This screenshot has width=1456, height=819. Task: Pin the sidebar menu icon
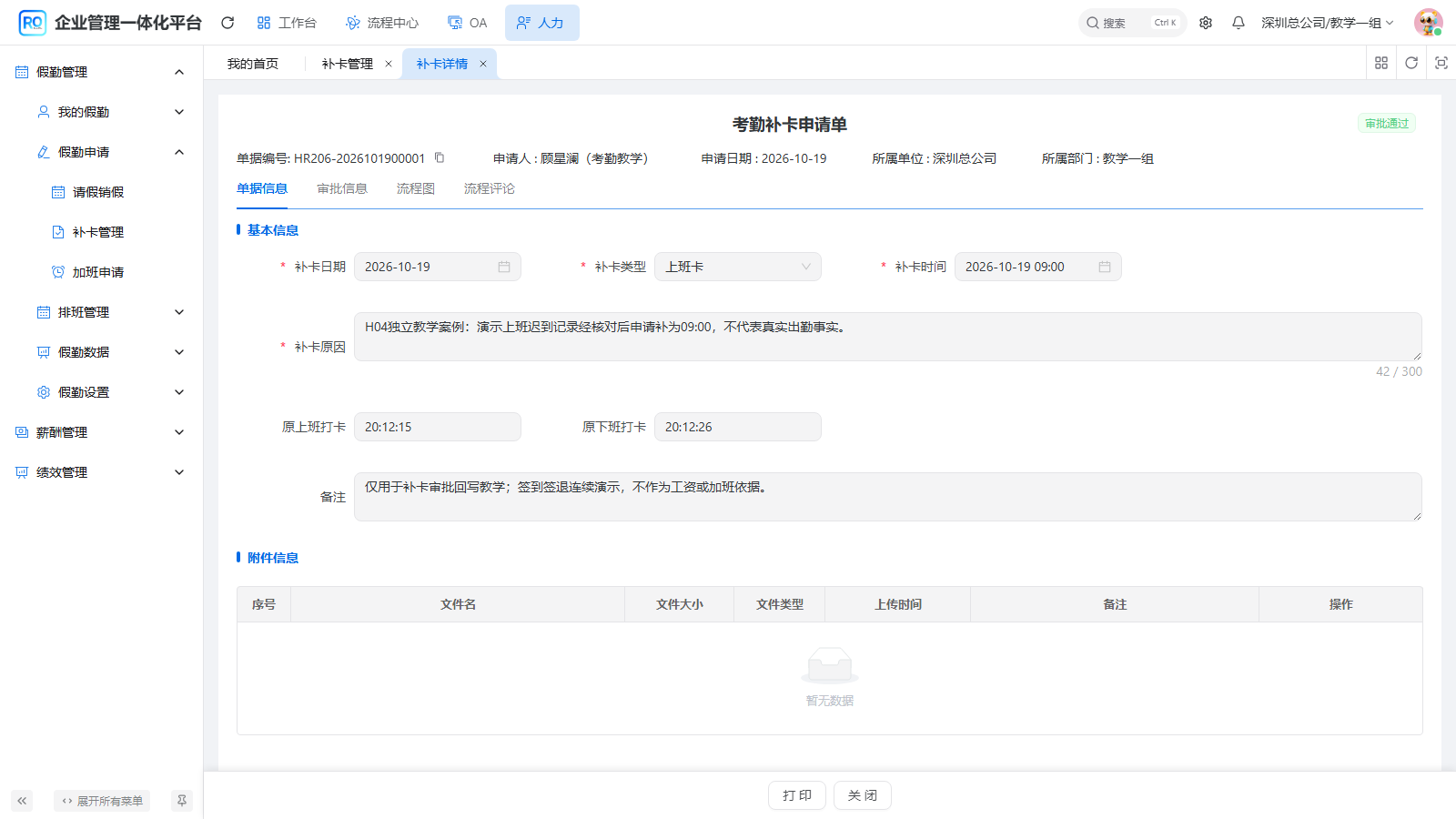(182, 801)
